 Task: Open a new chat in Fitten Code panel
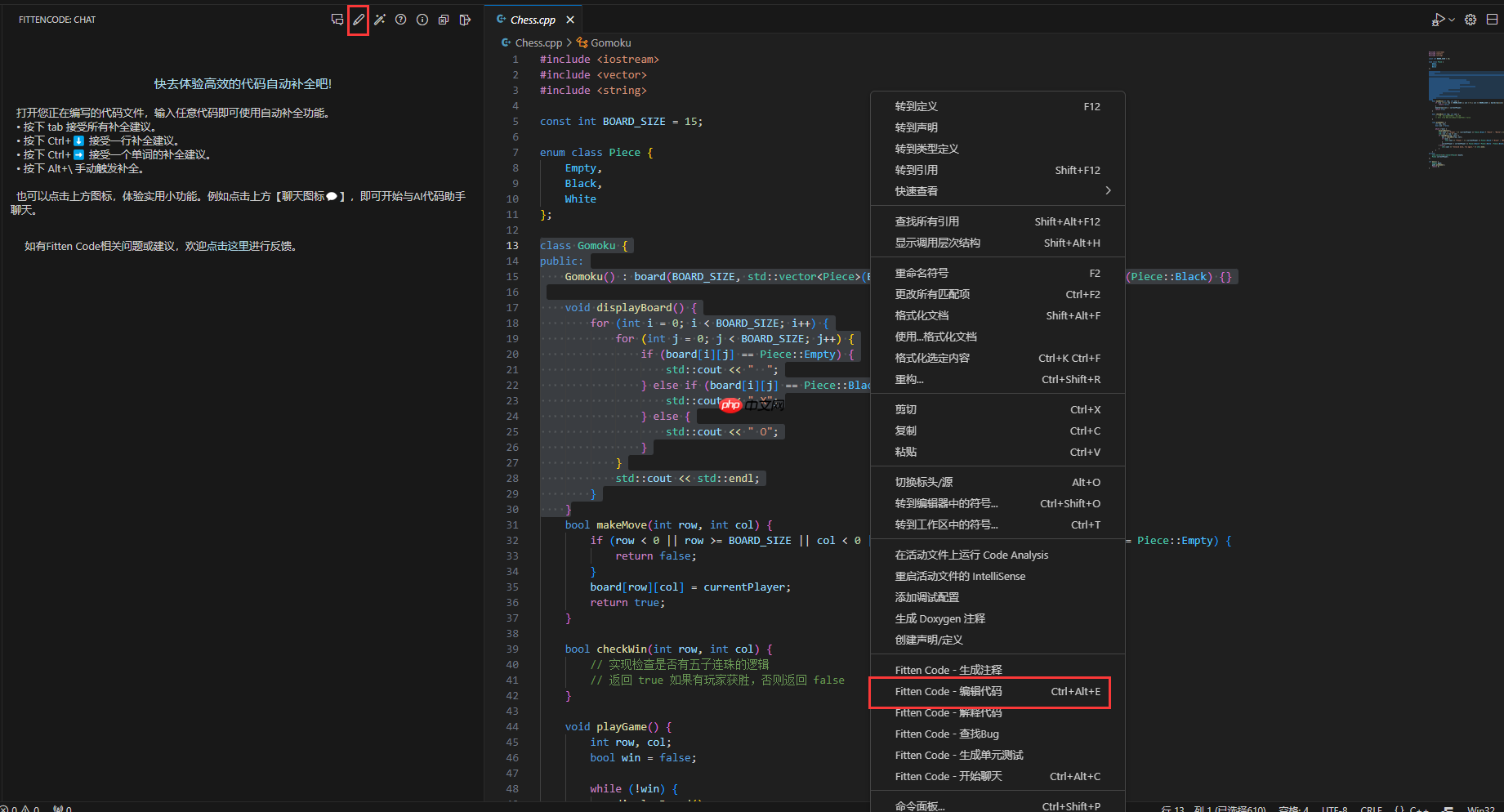pyautogui.click(x=337, y=20)
